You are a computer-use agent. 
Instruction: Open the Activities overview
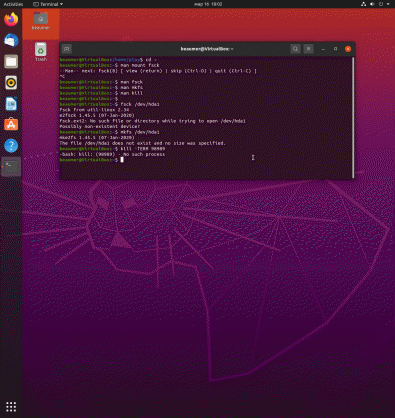click(13, 4)
